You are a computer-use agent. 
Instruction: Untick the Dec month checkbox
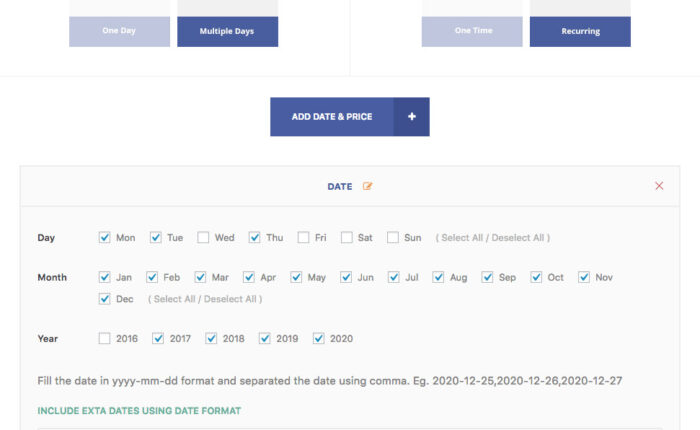click(x=105, y=299)
